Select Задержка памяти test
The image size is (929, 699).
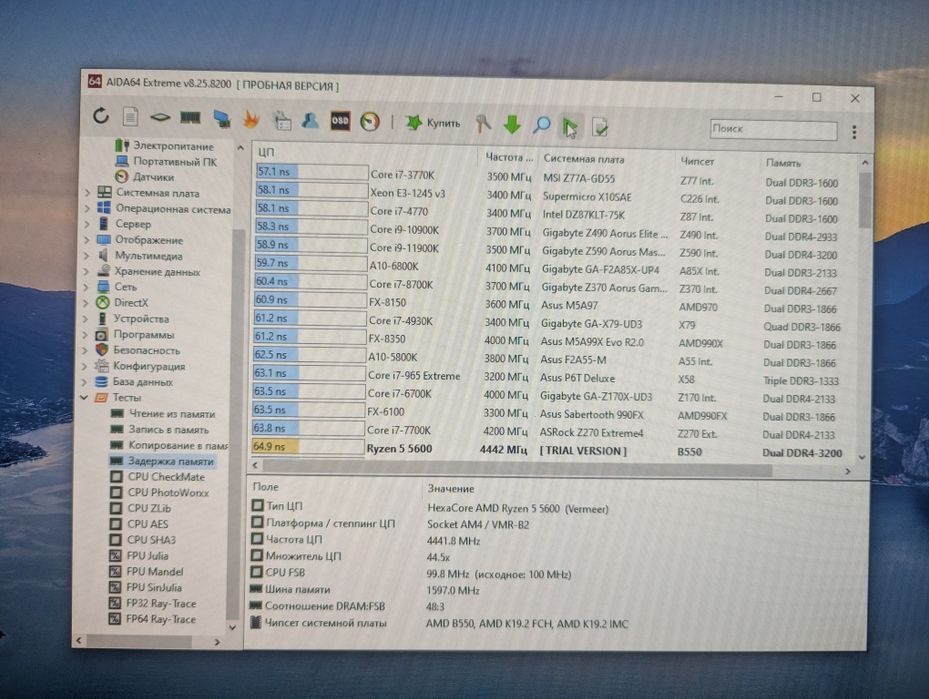click(x=162, y=461)
